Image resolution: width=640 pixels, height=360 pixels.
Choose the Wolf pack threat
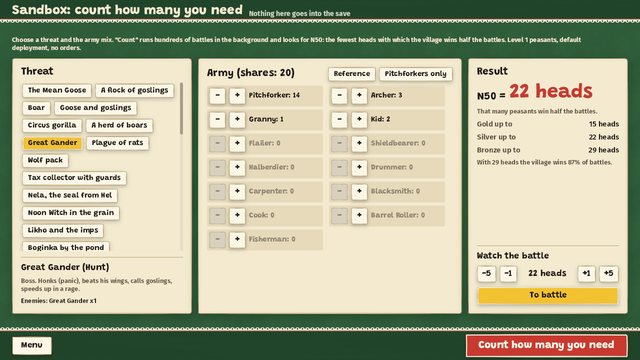coord(45,160)
